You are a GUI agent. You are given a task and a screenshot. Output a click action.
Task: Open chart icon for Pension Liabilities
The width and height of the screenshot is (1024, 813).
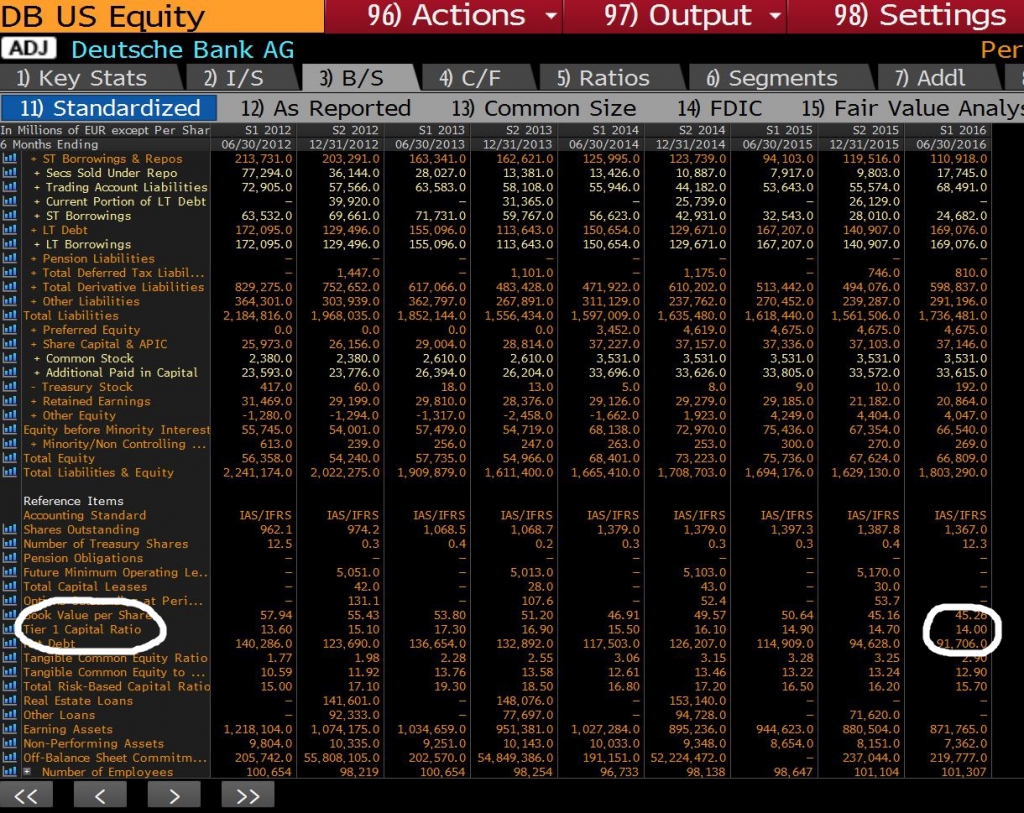tap(10, 259)
